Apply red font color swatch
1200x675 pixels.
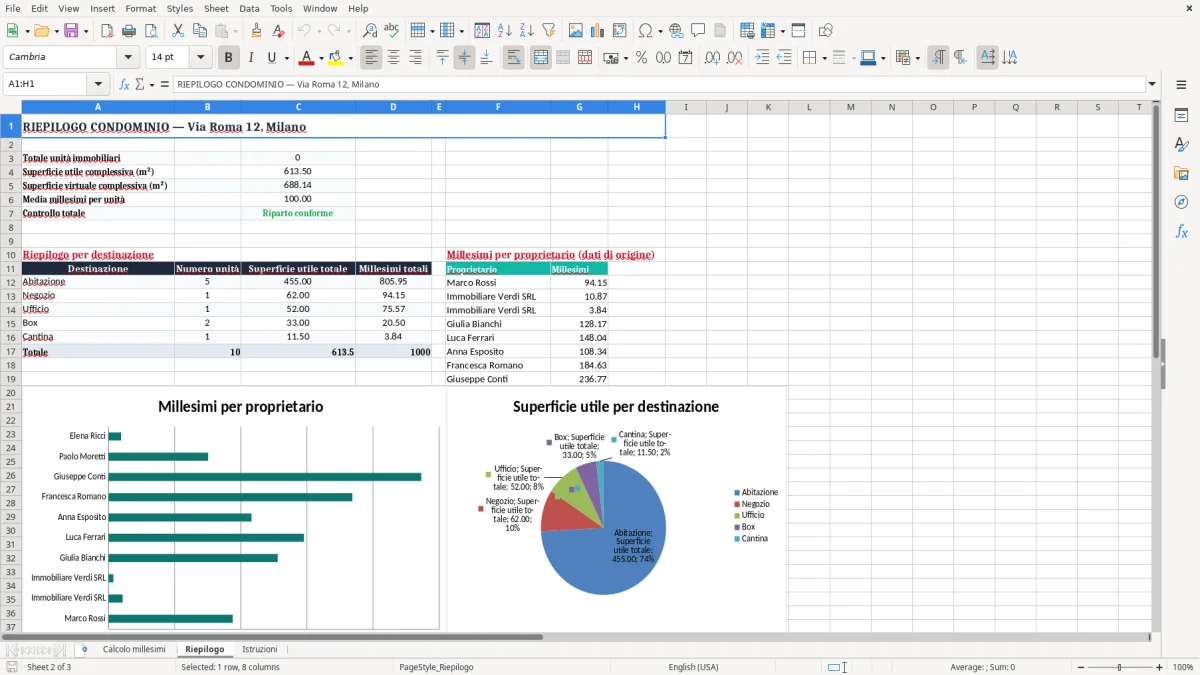307,58
